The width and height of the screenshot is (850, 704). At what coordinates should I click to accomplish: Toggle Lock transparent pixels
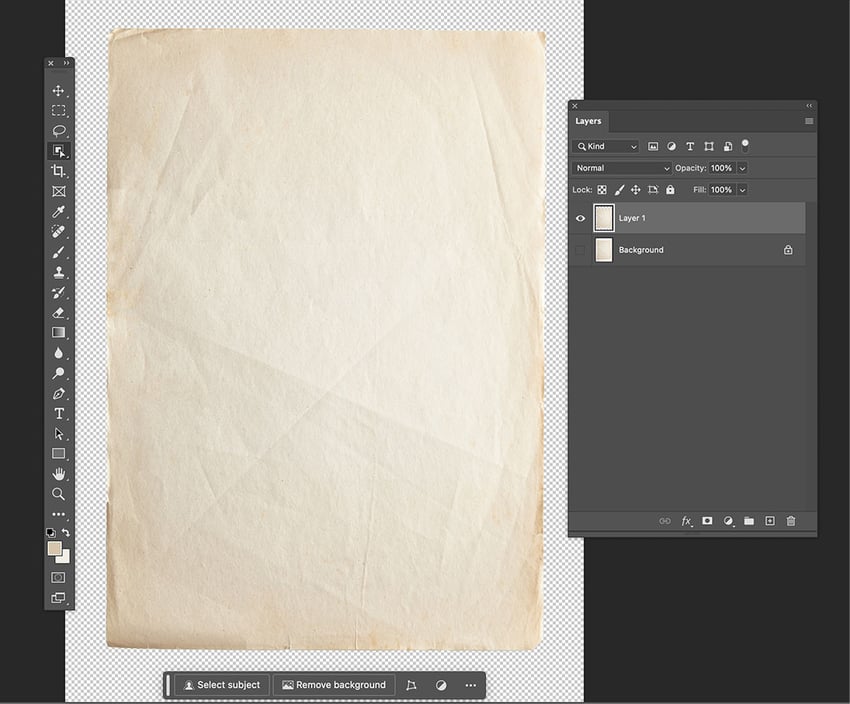pyautogui.click(x=601, y=189)
